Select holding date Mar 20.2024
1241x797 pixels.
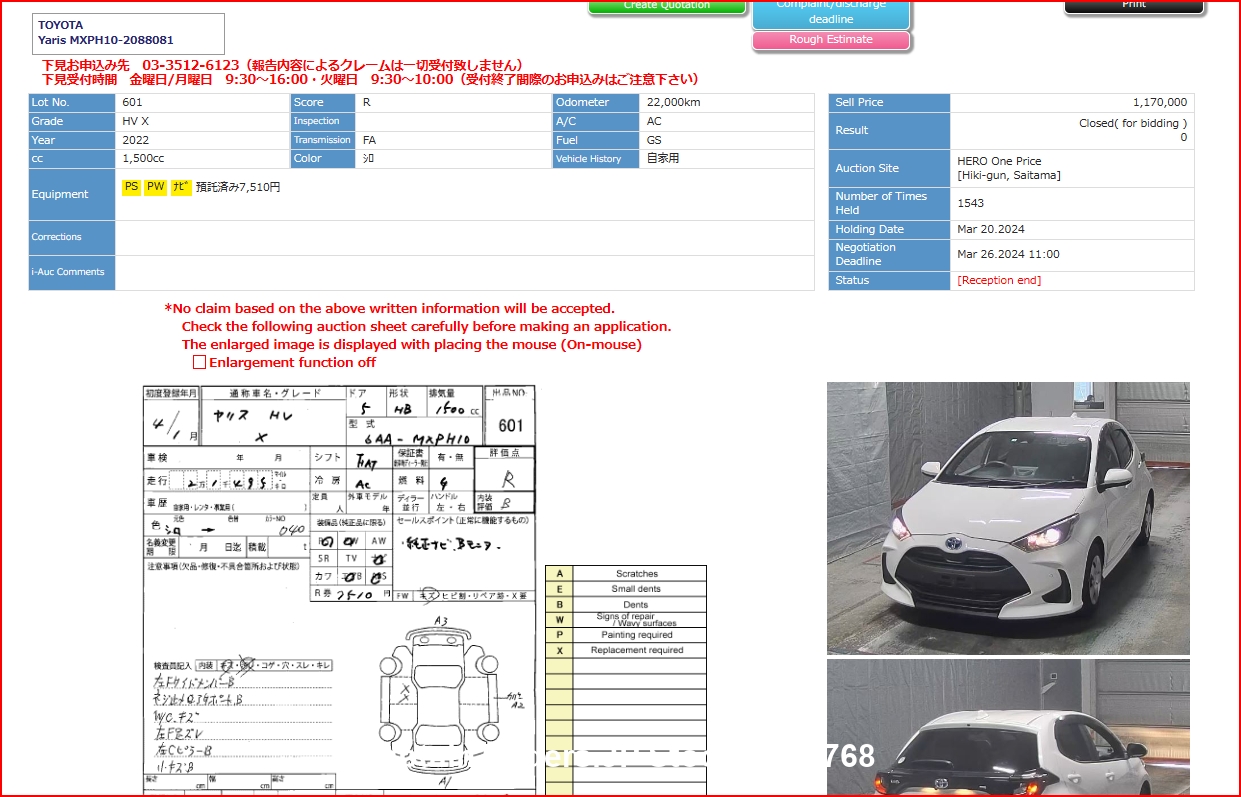[992, 230]
